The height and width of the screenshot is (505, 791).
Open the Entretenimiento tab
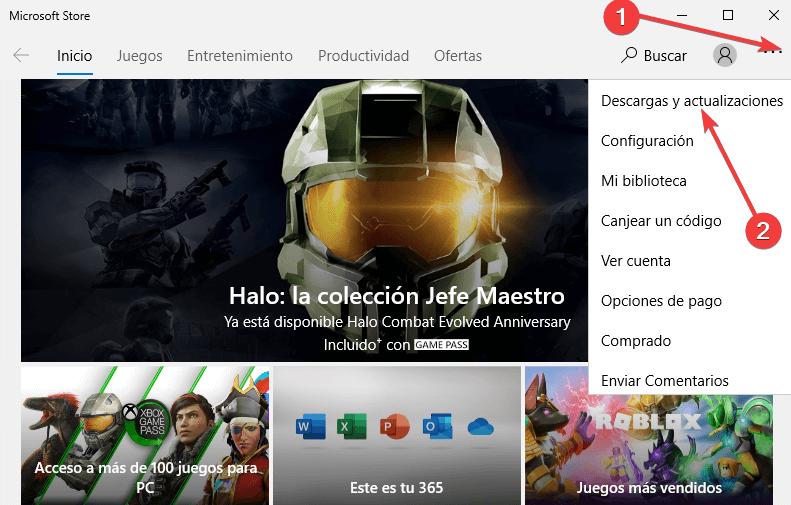click(x=240, y=55)
